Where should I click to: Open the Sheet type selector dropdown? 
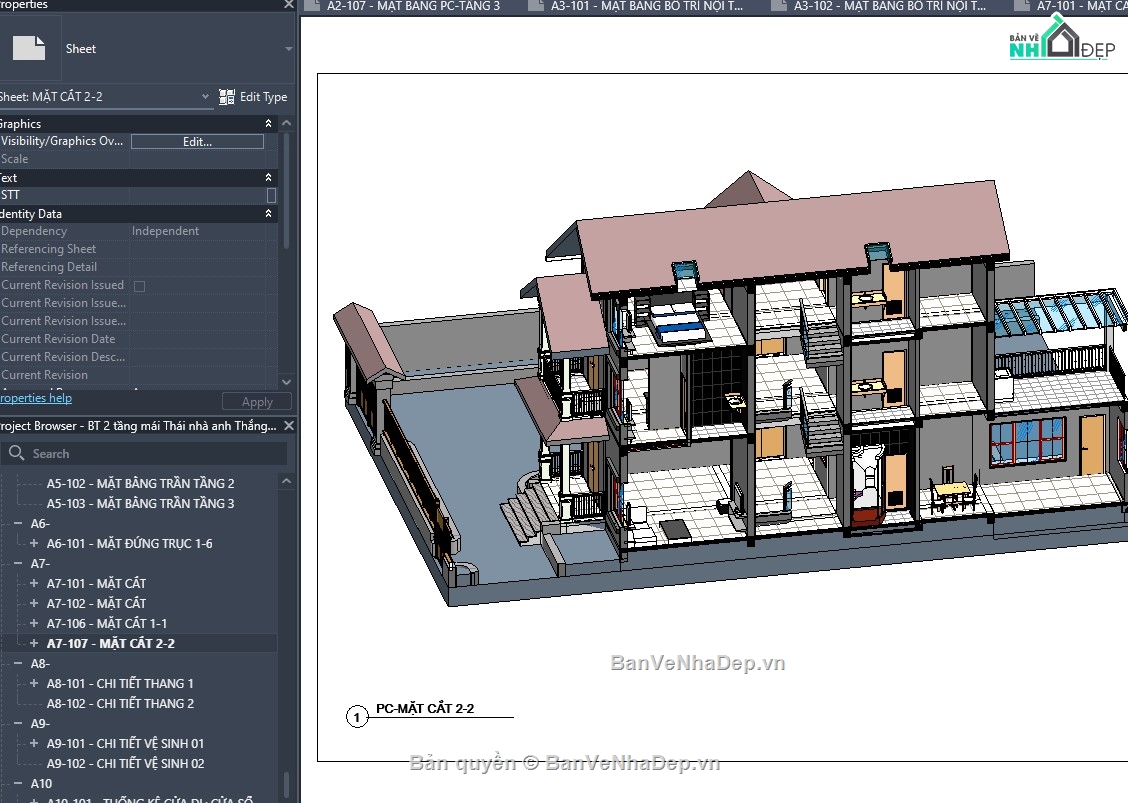pos(288,49)
